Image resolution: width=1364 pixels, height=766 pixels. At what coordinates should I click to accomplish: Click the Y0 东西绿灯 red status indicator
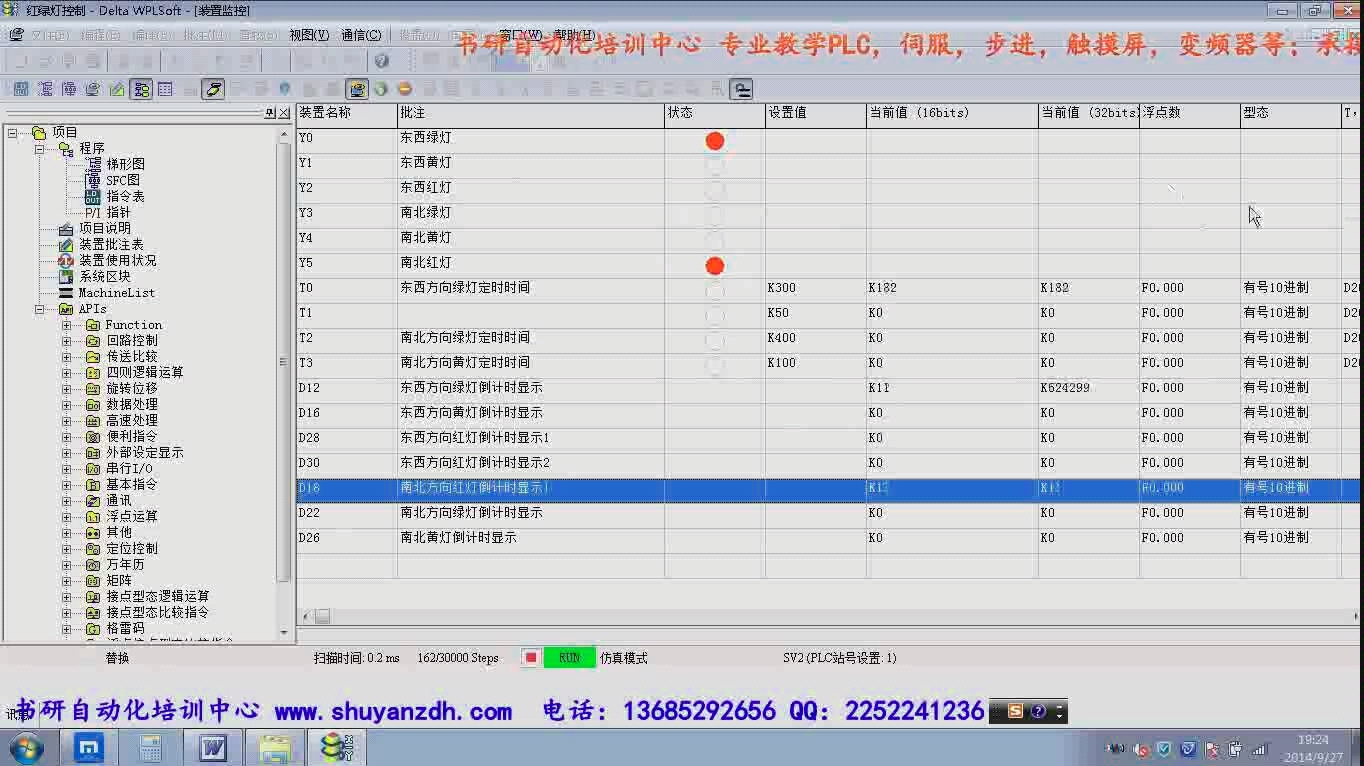click(x=714, y=141)
